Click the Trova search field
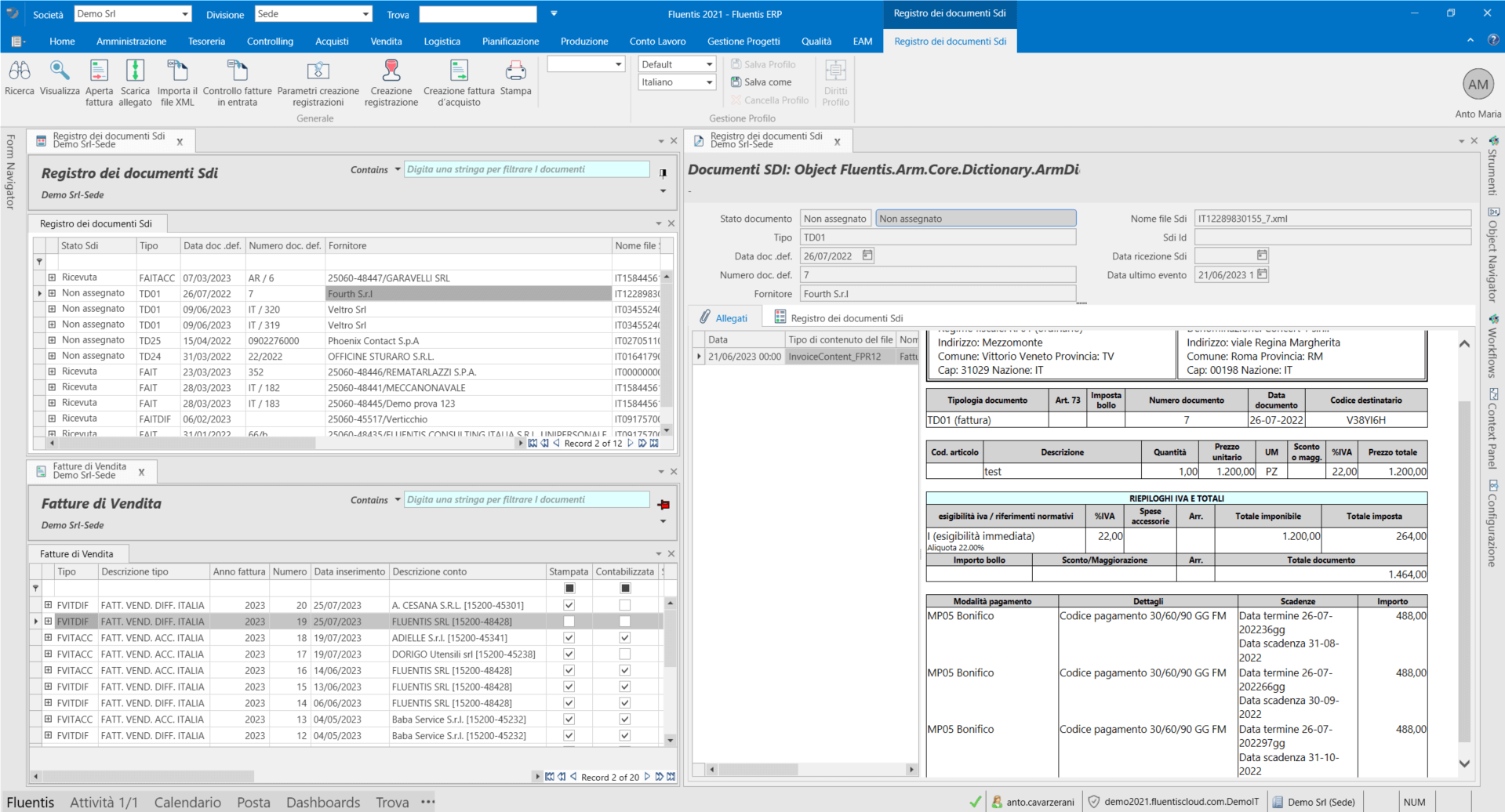The image size is (1505, 812). [x=478, y=14]
